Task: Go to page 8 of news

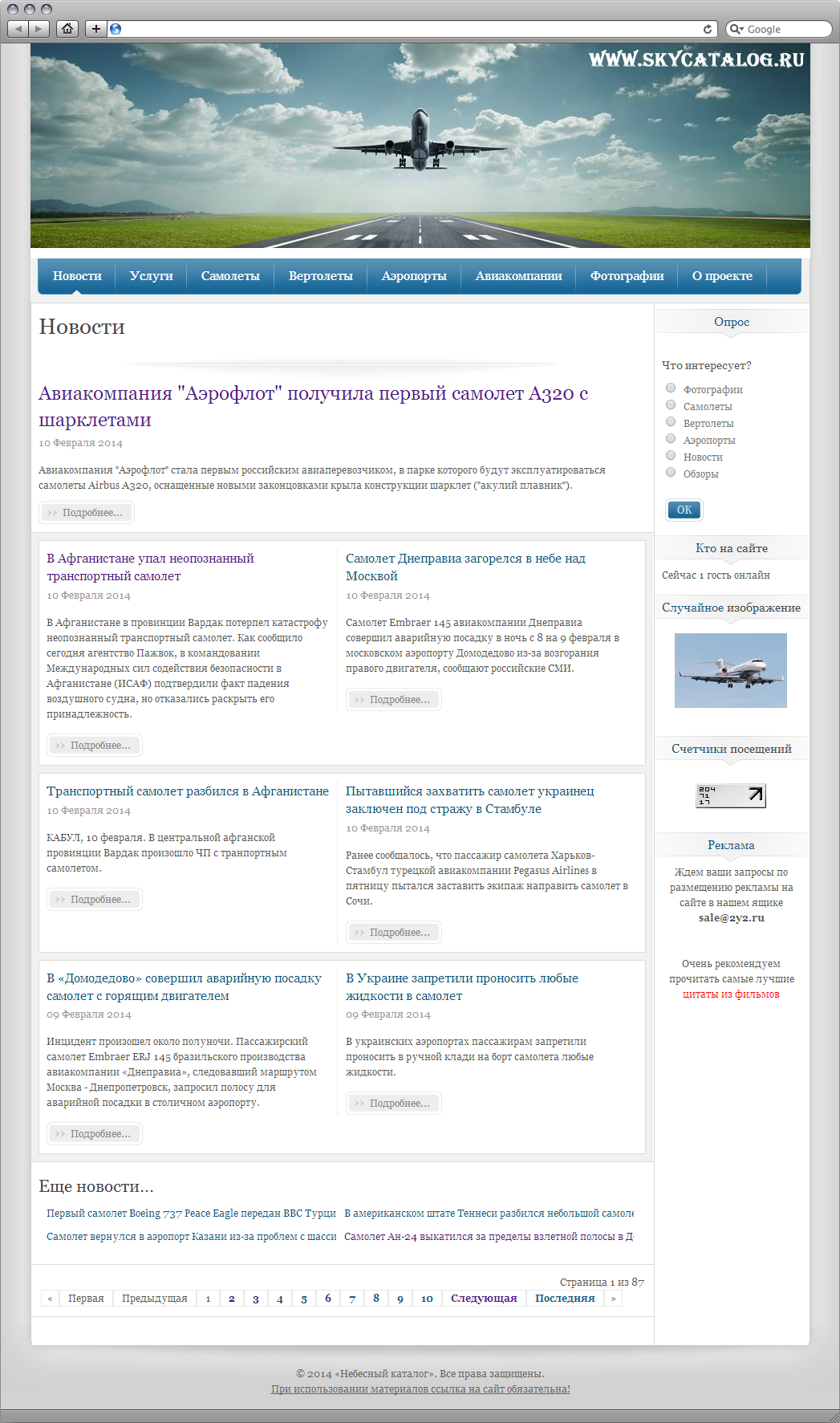Action: pos(376,1298)
